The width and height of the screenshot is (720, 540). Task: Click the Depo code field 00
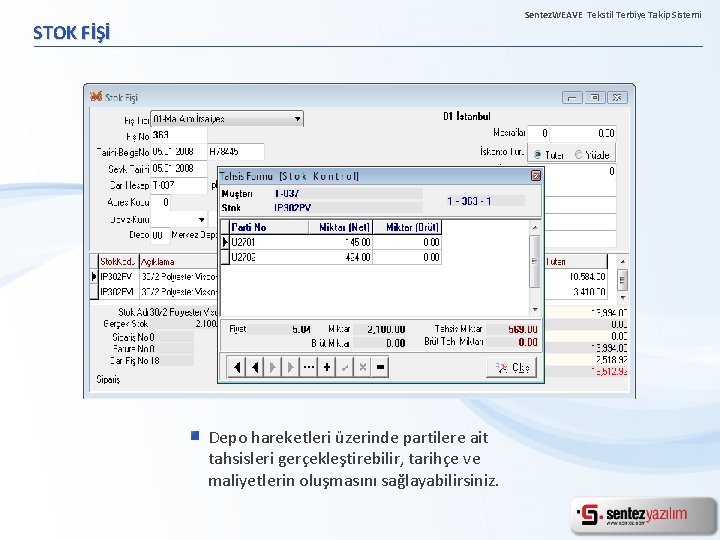coord(161,235)
